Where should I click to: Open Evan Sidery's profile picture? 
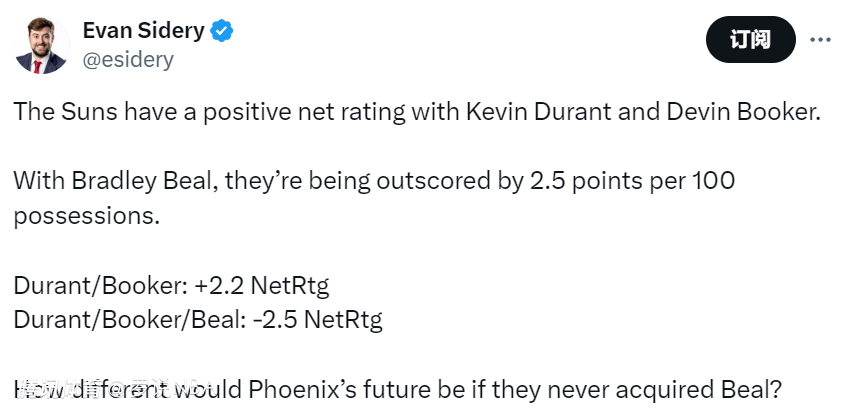click(42, 45)
